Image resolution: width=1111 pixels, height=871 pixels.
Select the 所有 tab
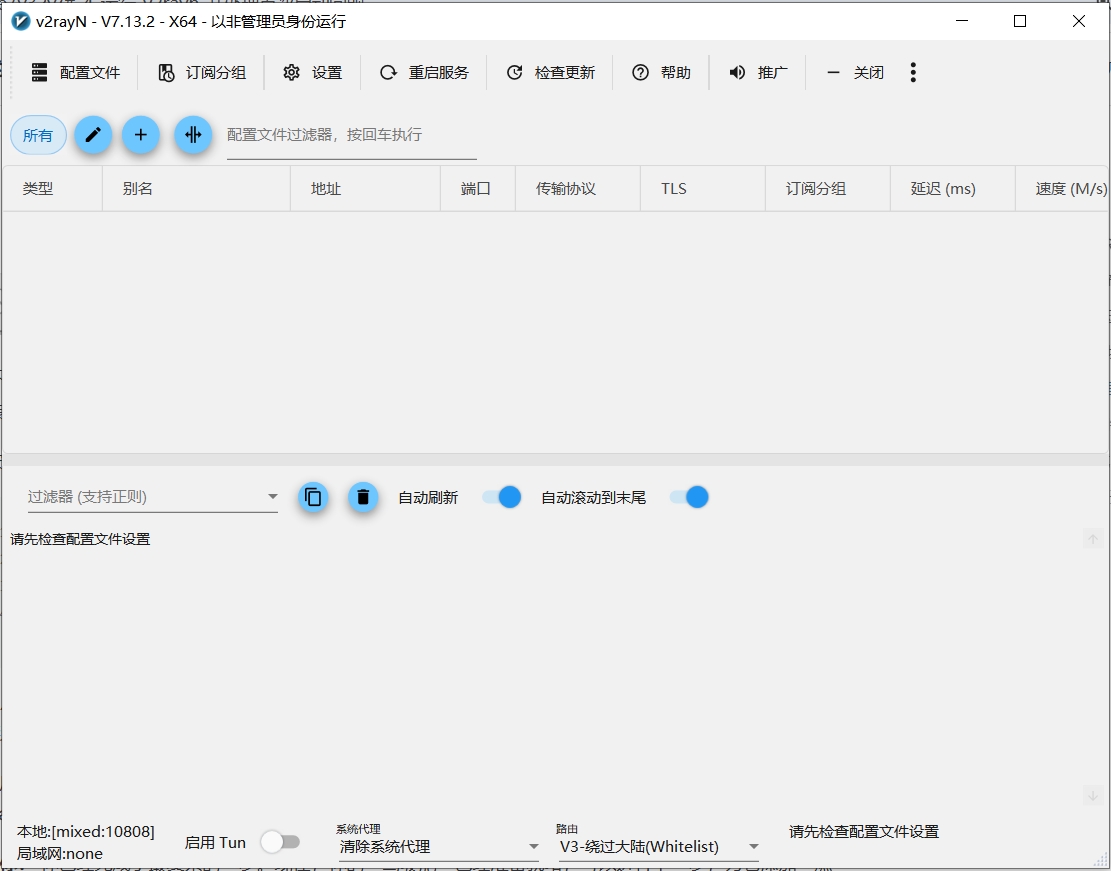(37, 135)
